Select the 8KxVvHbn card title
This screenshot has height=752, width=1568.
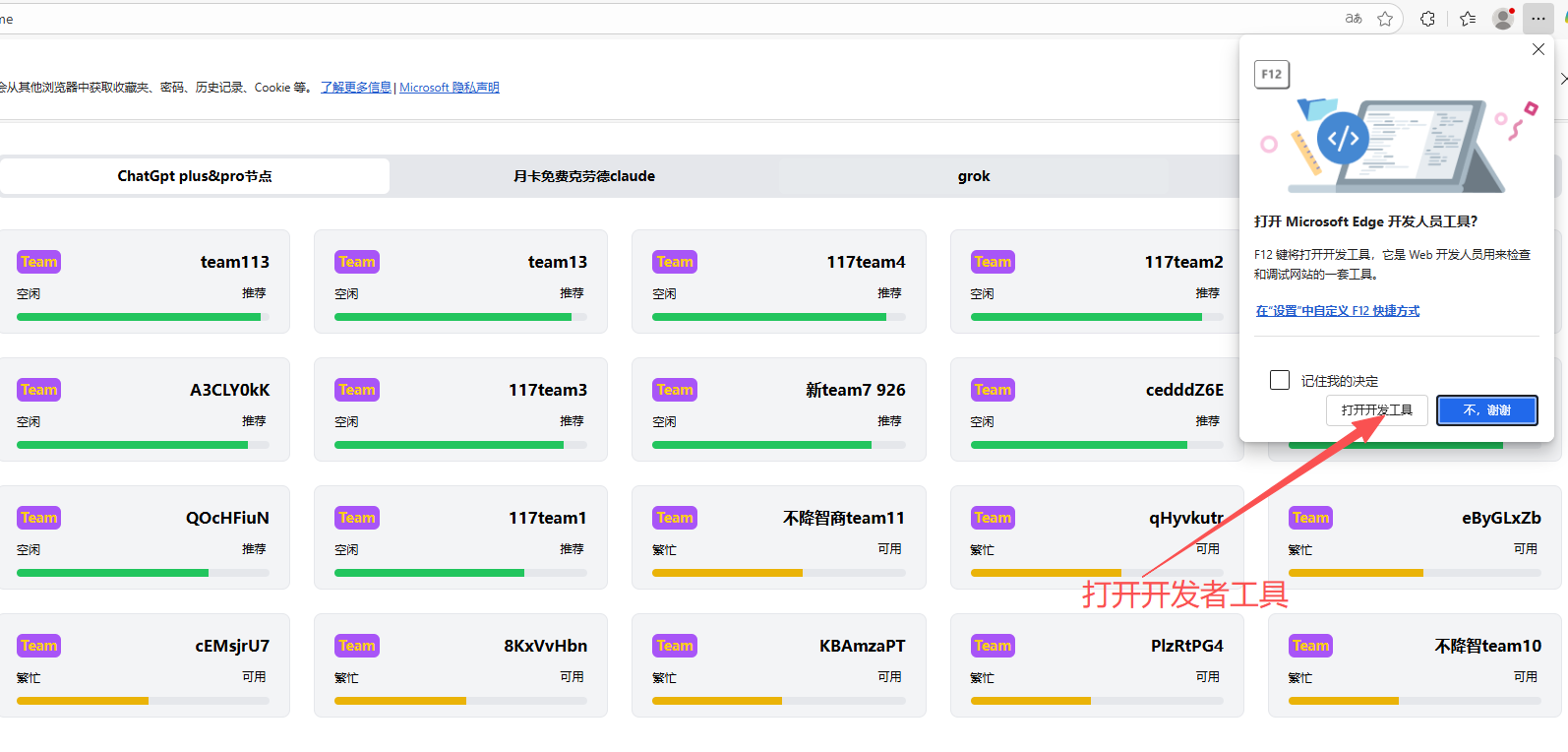pos(546,646)
